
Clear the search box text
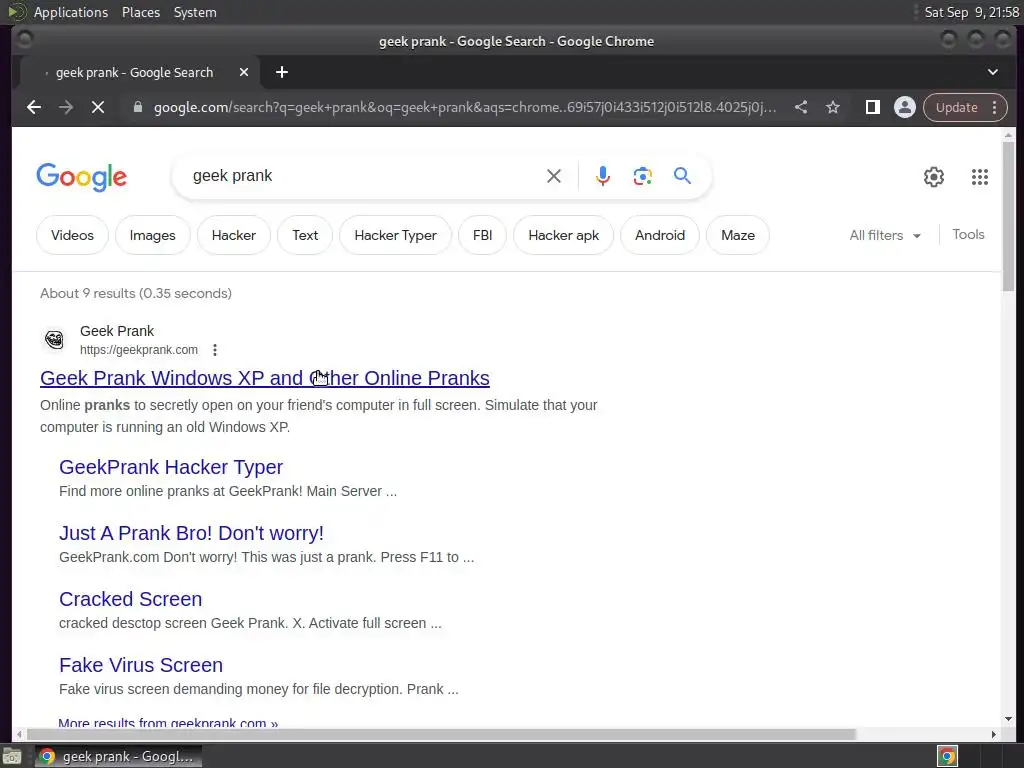554,176
